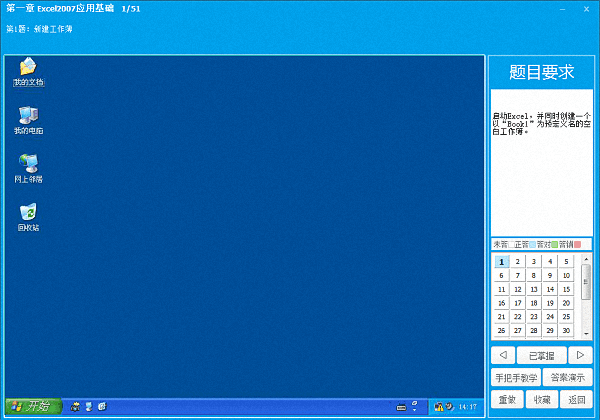Jump to question number 20
The height and width of the screenshot is (420, 600).
click(566, 303)
